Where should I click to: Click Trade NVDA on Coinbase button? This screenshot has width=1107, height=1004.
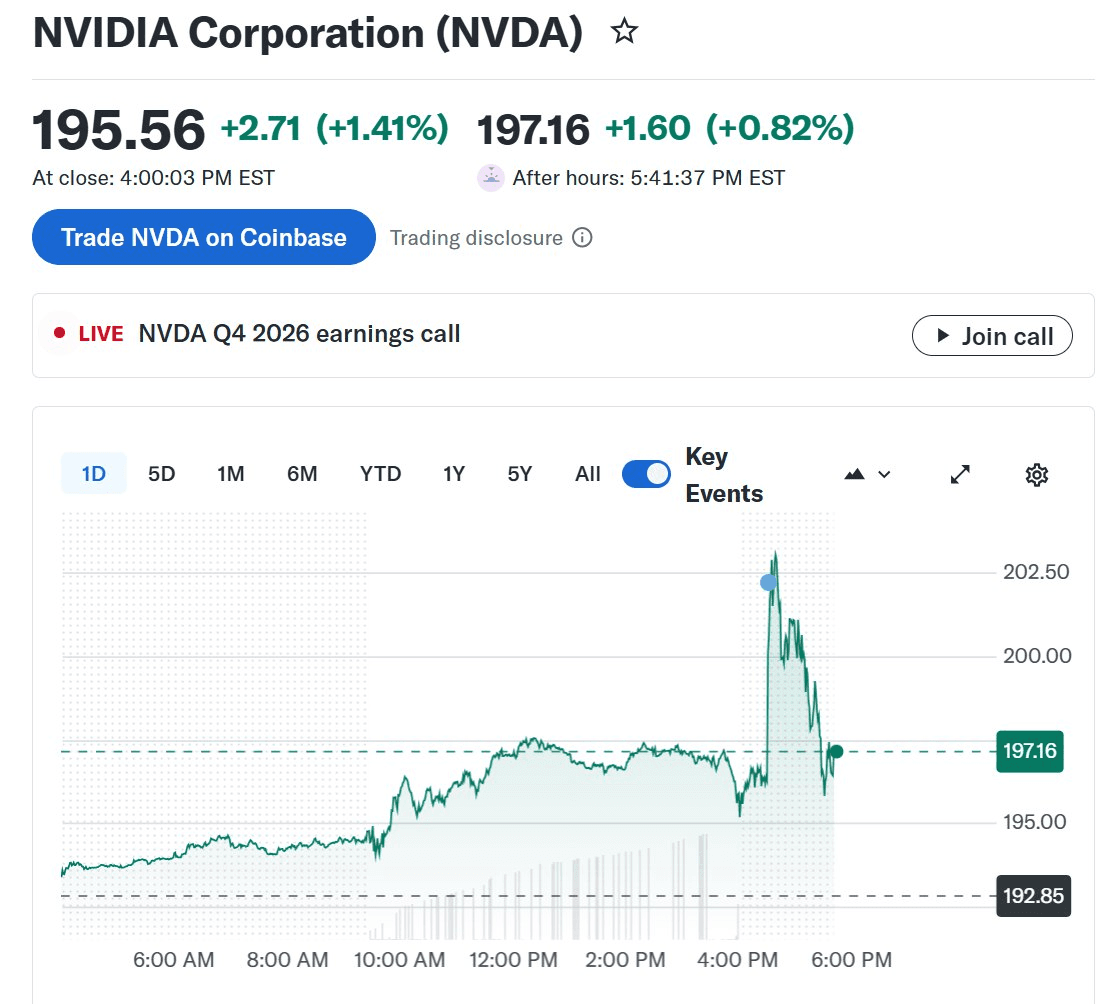204,237
